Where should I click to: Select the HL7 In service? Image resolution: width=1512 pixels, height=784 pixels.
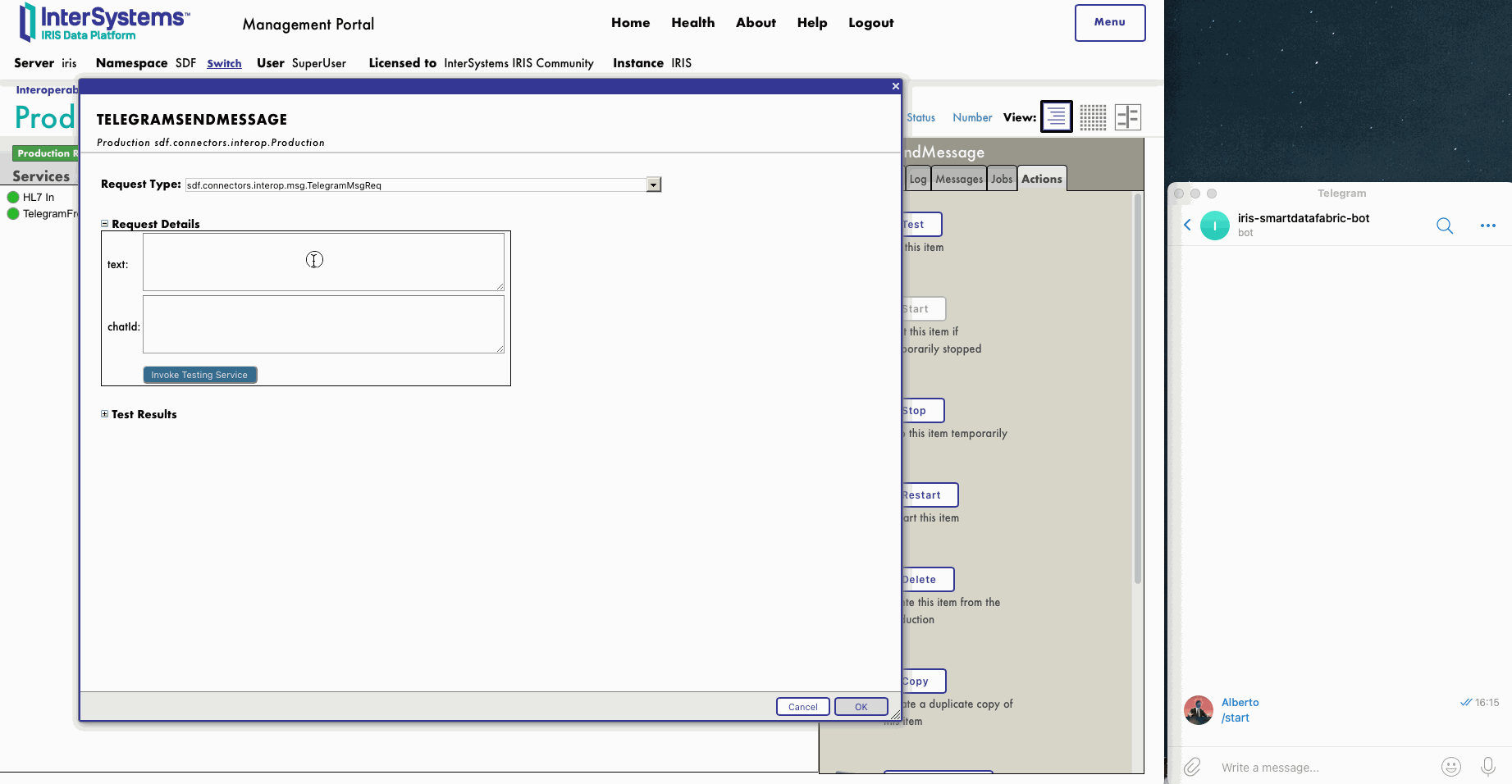pyautogui.click(x=39, y=197)
